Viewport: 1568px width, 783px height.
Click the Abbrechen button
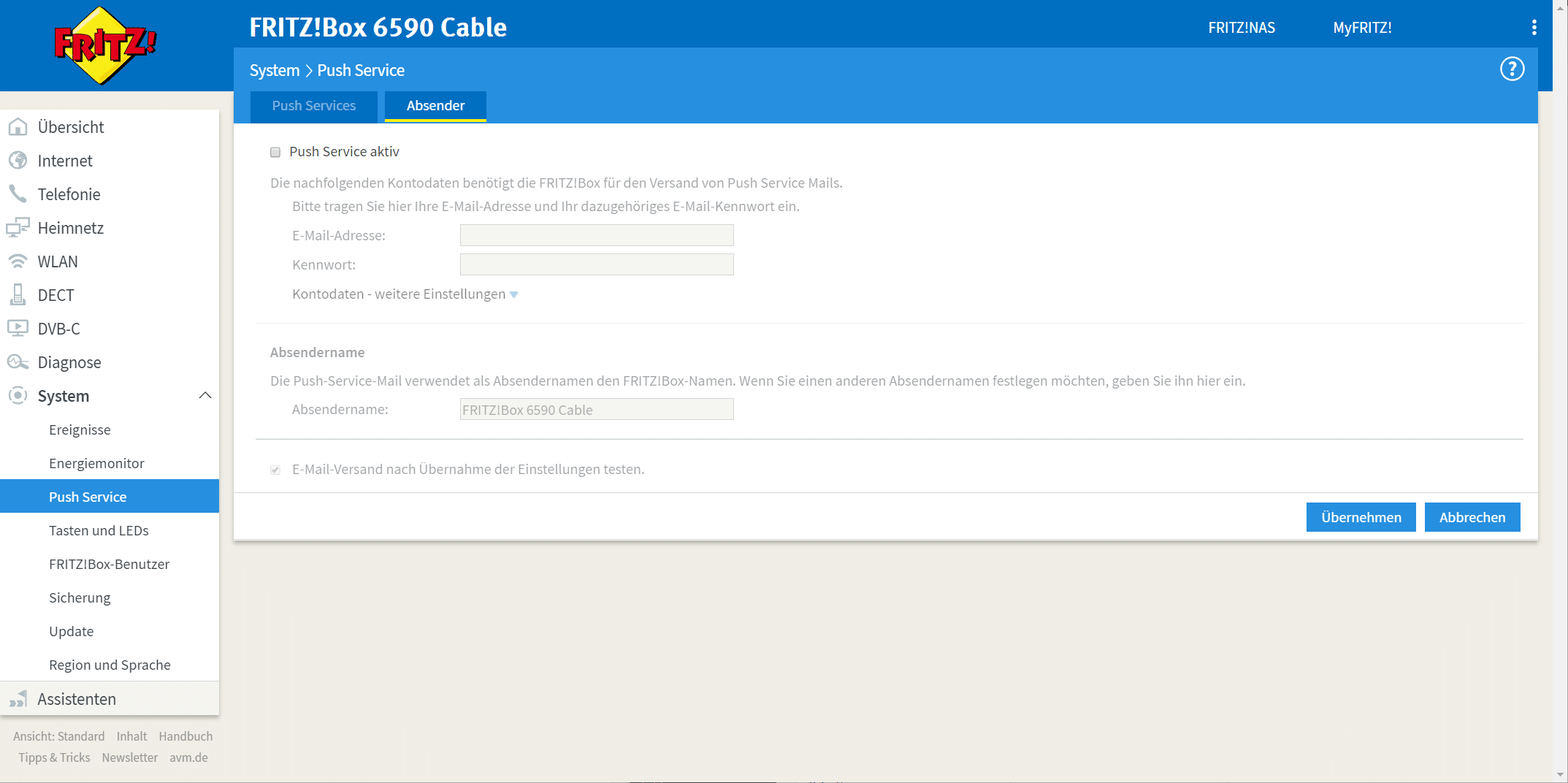1472,517
